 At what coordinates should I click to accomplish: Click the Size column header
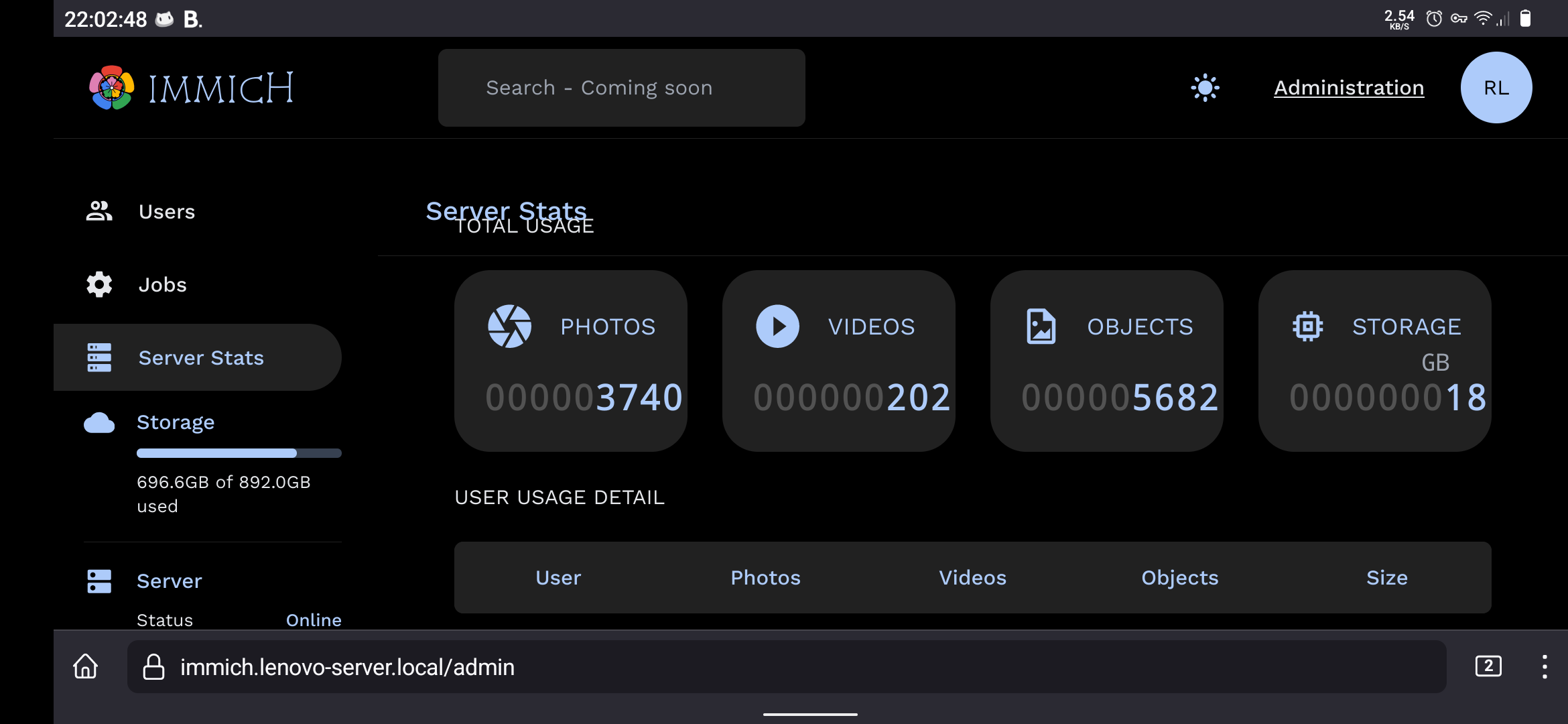[1386, 578]
